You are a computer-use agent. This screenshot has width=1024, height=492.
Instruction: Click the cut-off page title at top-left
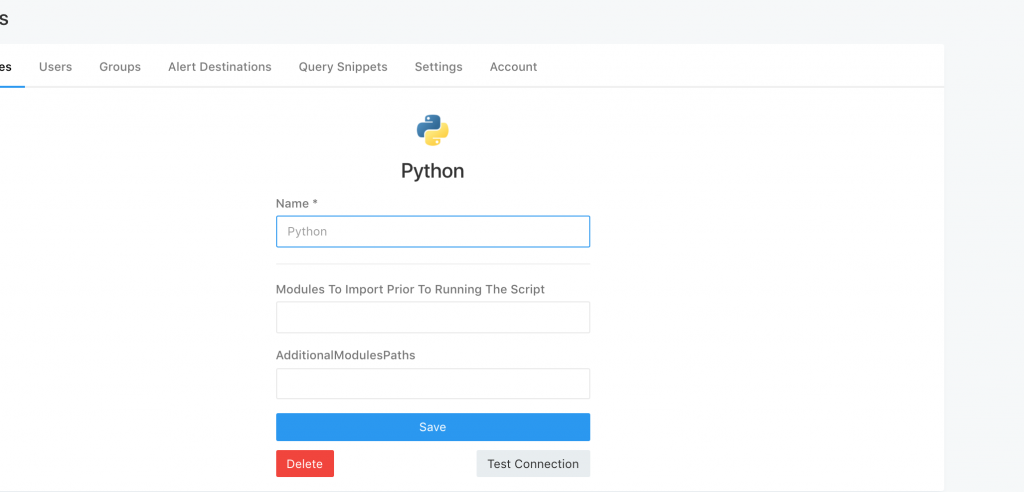pos(5,19)
